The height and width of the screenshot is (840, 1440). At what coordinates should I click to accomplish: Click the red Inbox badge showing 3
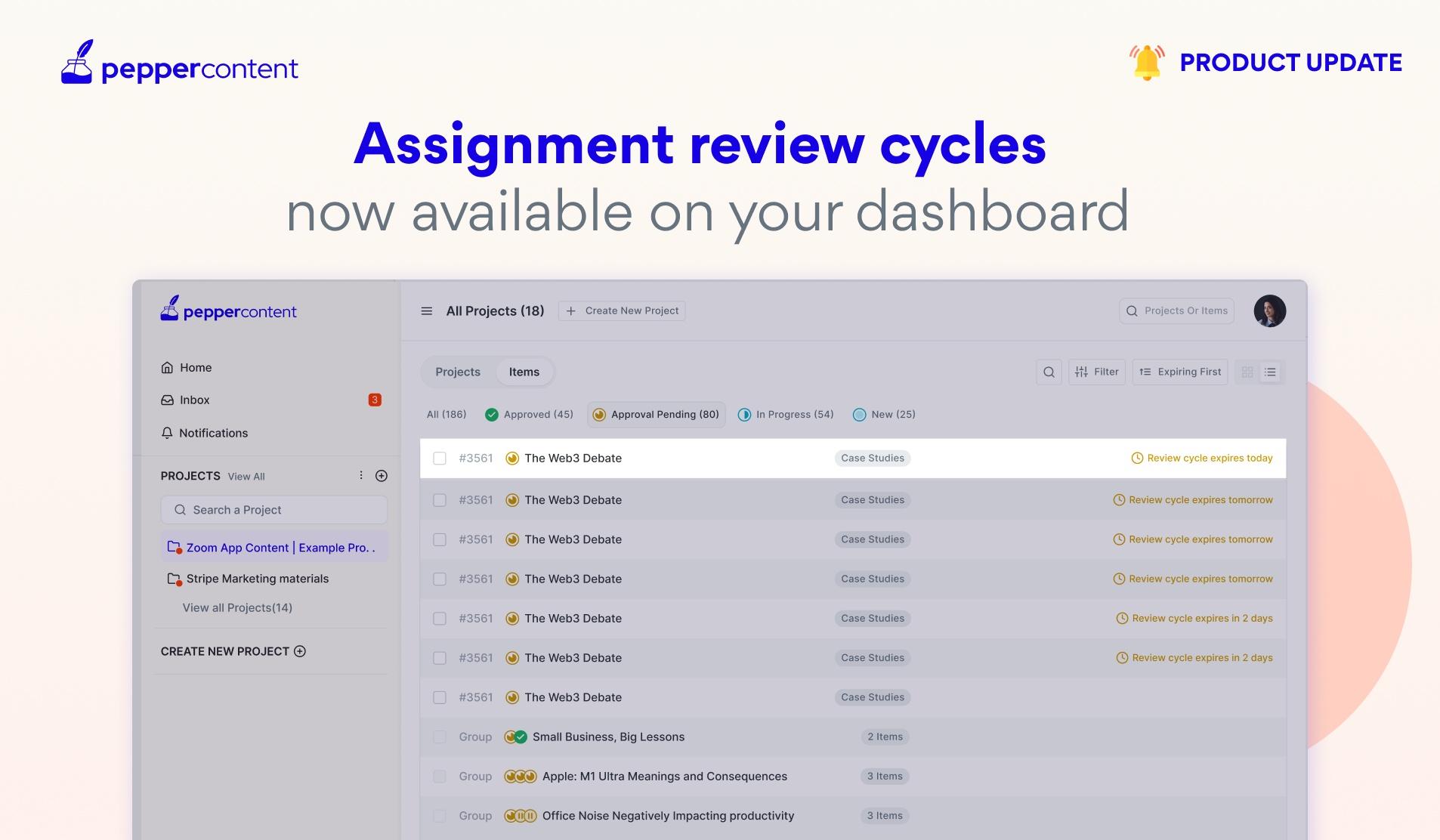(375, 400)
